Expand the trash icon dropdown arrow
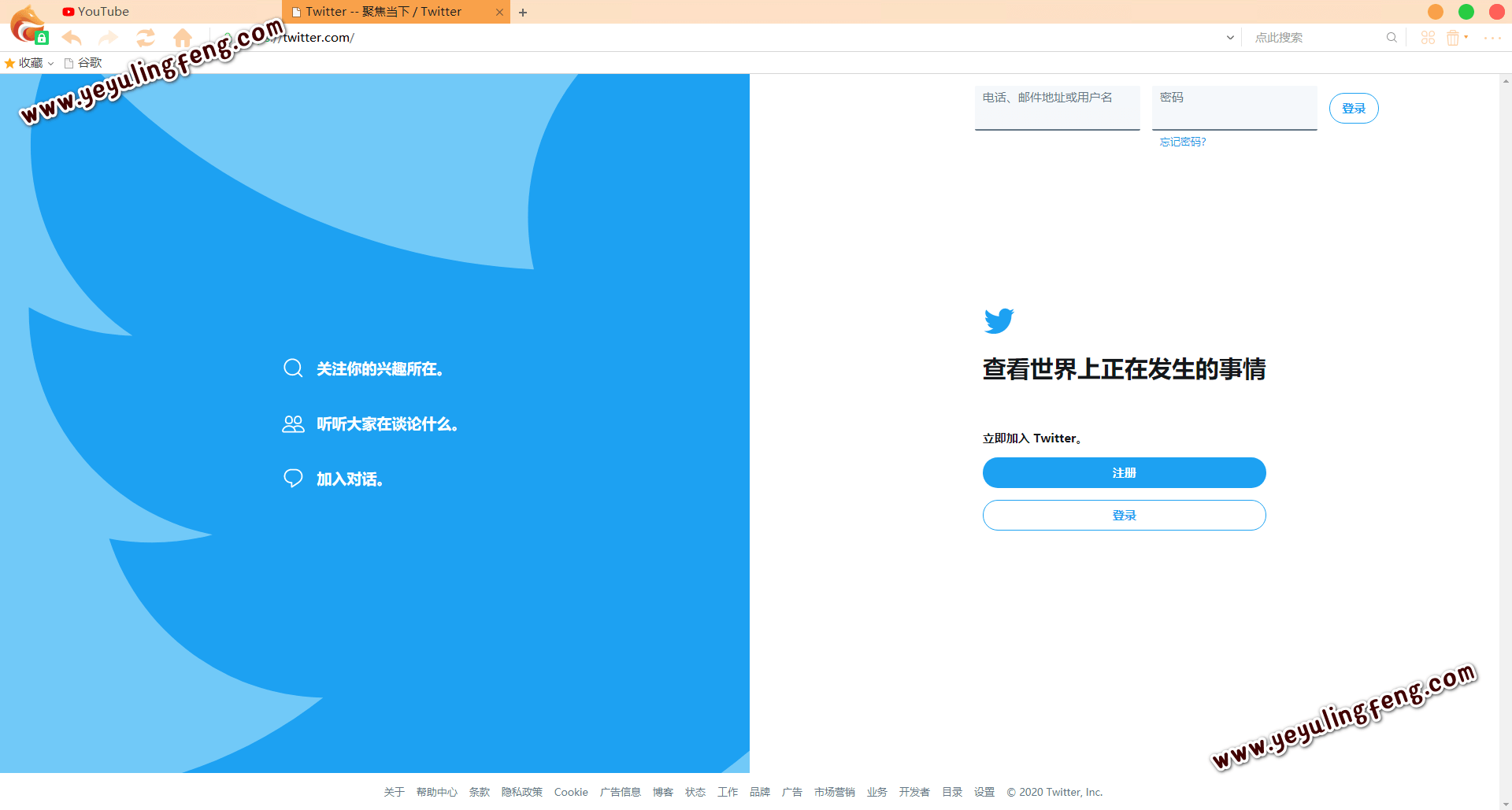The image size is (1512, 810). [1466, 36]
